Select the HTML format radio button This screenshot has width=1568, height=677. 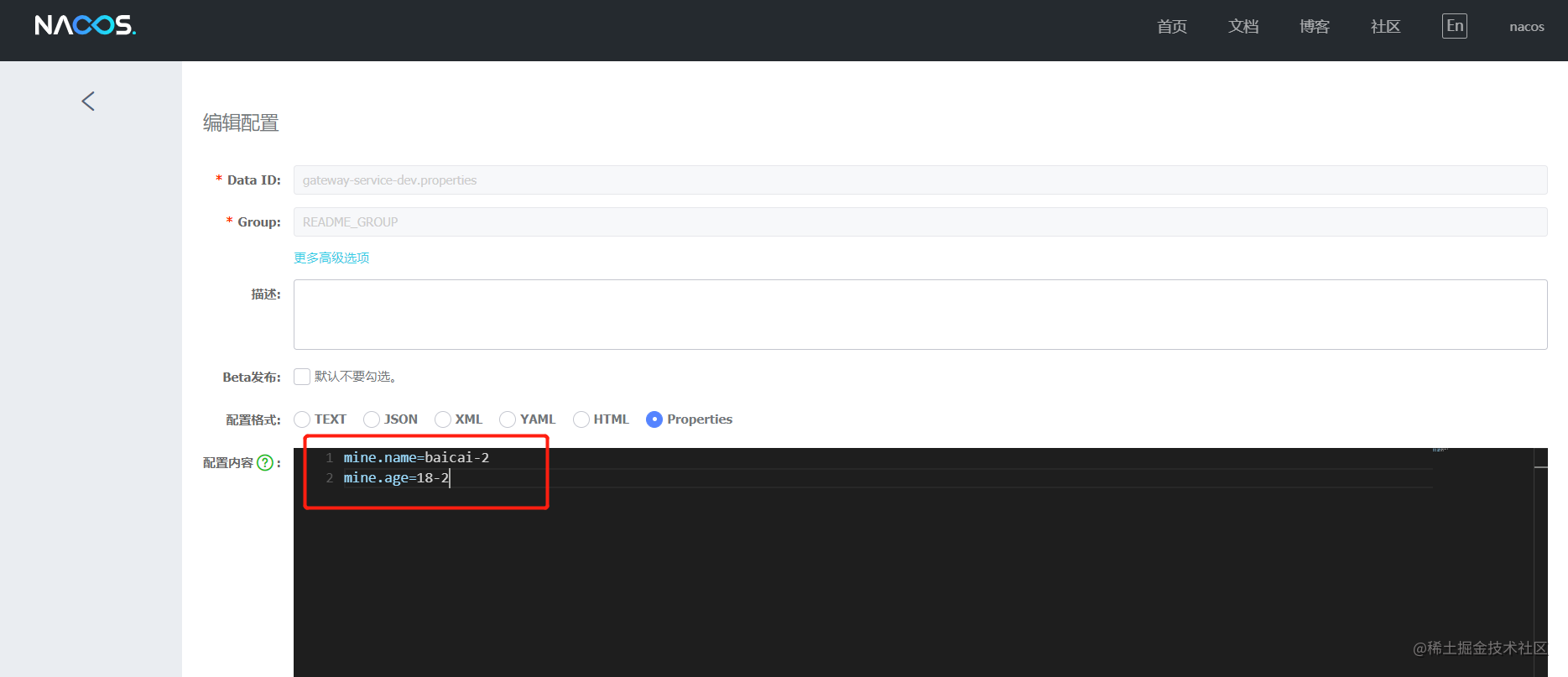coord(581,419)
